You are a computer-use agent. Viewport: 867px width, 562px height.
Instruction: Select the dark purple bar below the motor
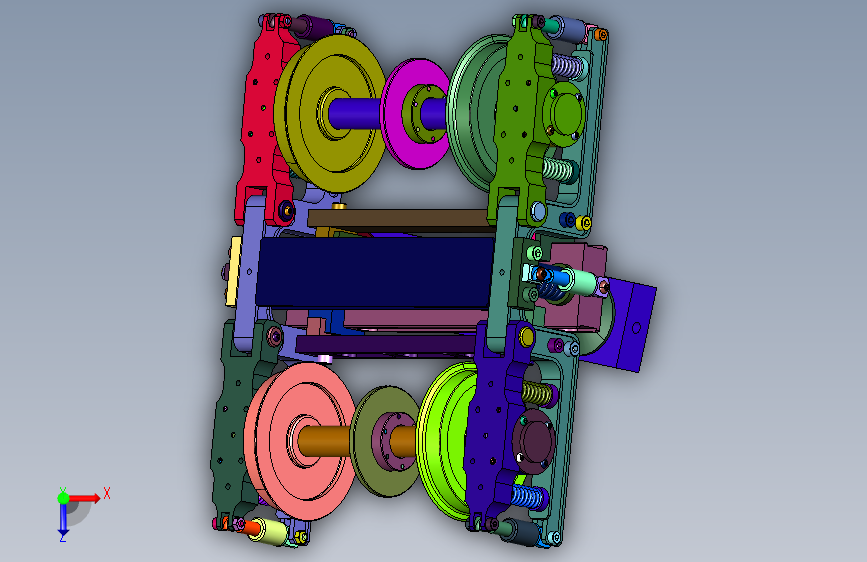(x=387, y=346)
